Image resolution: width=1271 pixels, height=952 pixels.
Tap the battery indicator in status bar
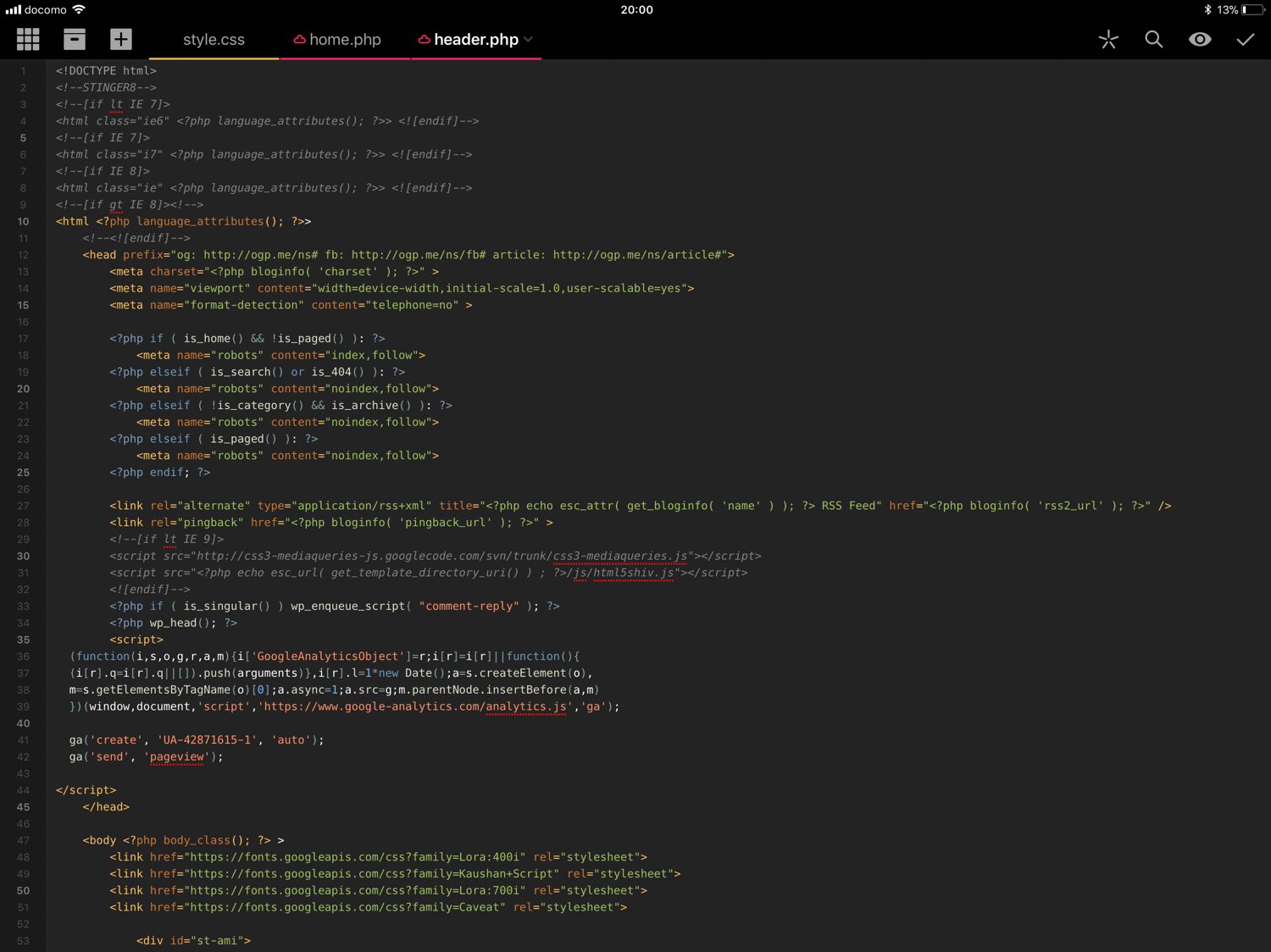tap(1252, 10)
